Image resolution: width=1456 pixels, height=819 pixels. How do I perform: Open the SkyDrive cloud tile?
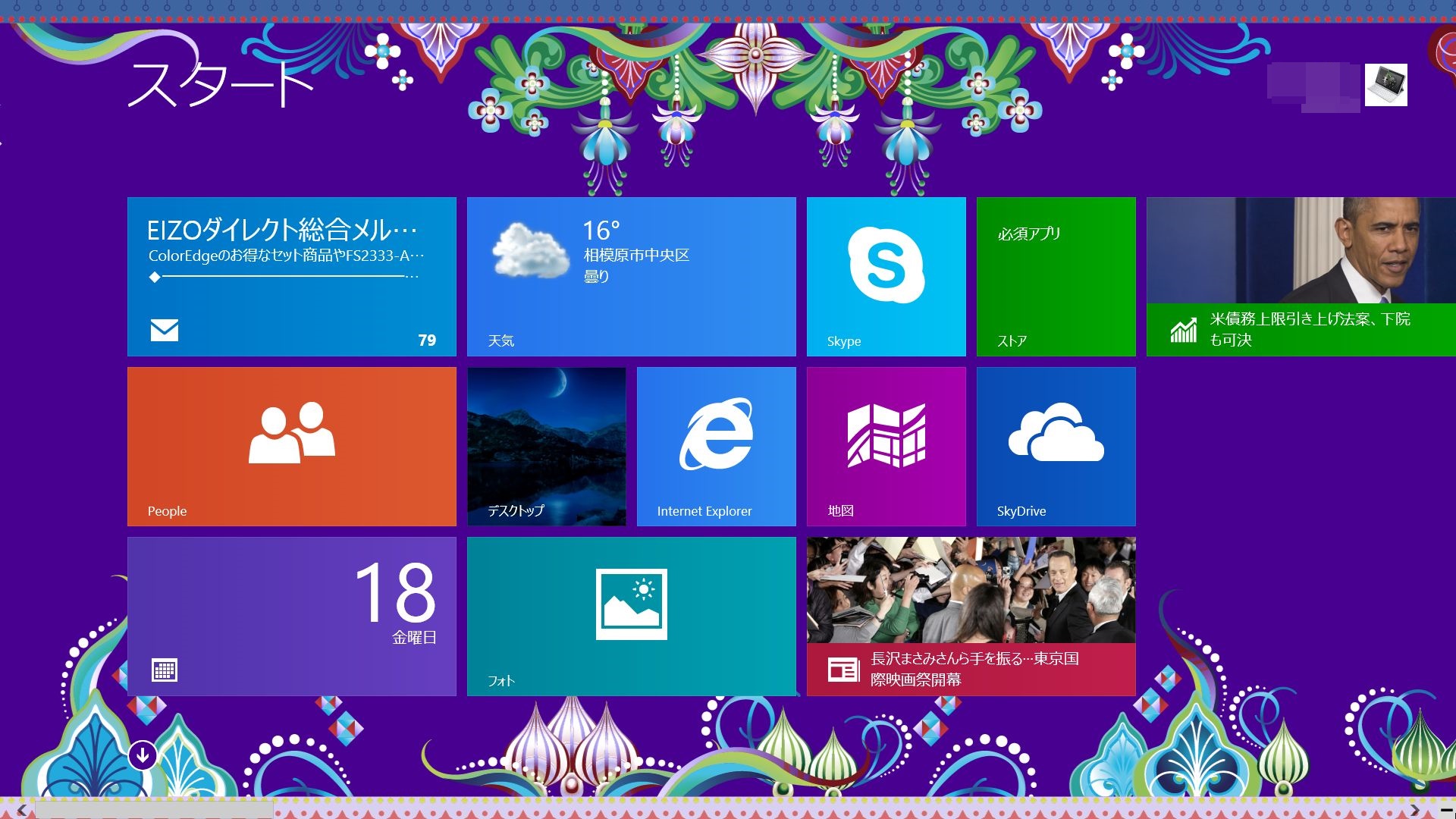click(1056, 447)
